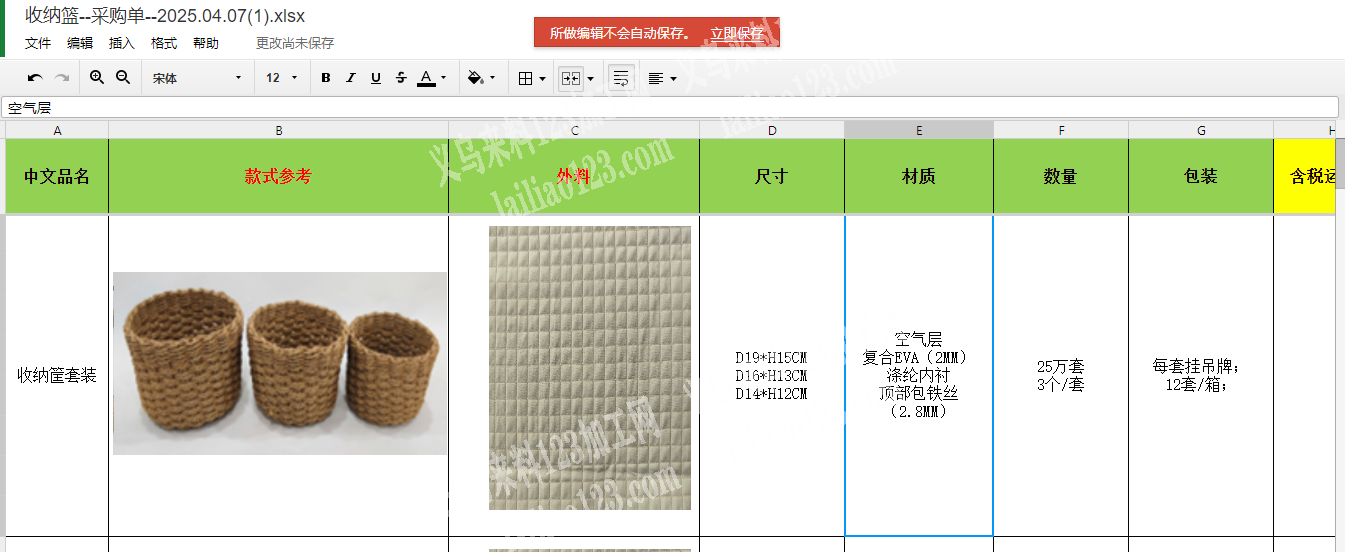Screen dimensions: 1345x552
Task: Click the file title 收纳篮--采购单
Action: tap(165, 15)
